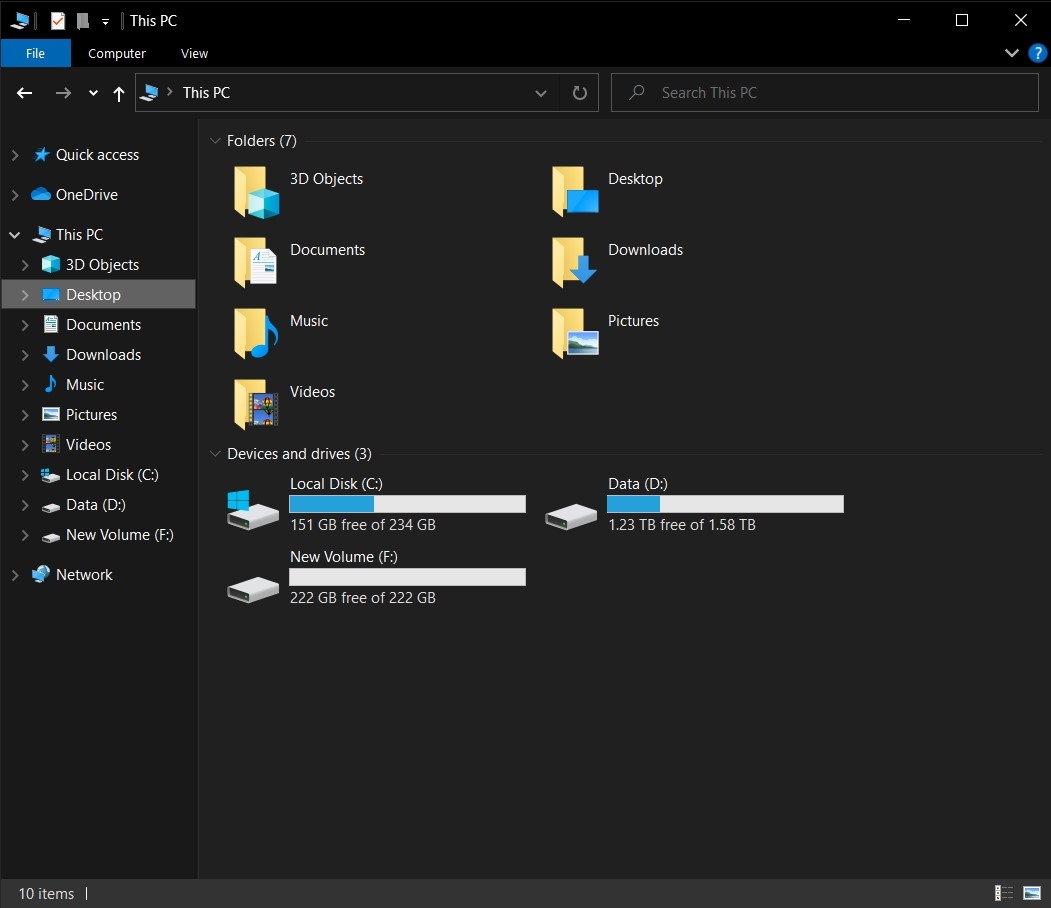
Task: Switch to the Computer ribbon tab
Action: coord(116,53)
